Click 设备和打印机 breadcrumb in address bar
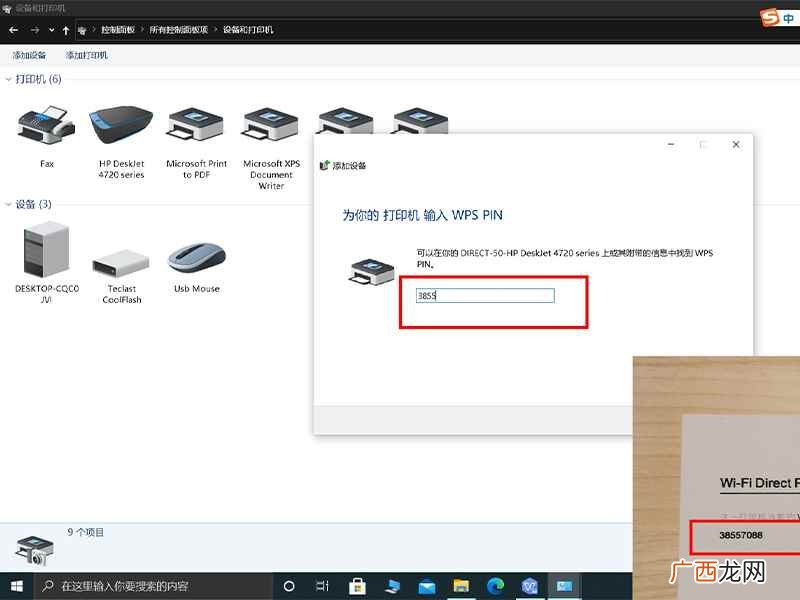This screenshot has width=800, height=600. (248, 30)
